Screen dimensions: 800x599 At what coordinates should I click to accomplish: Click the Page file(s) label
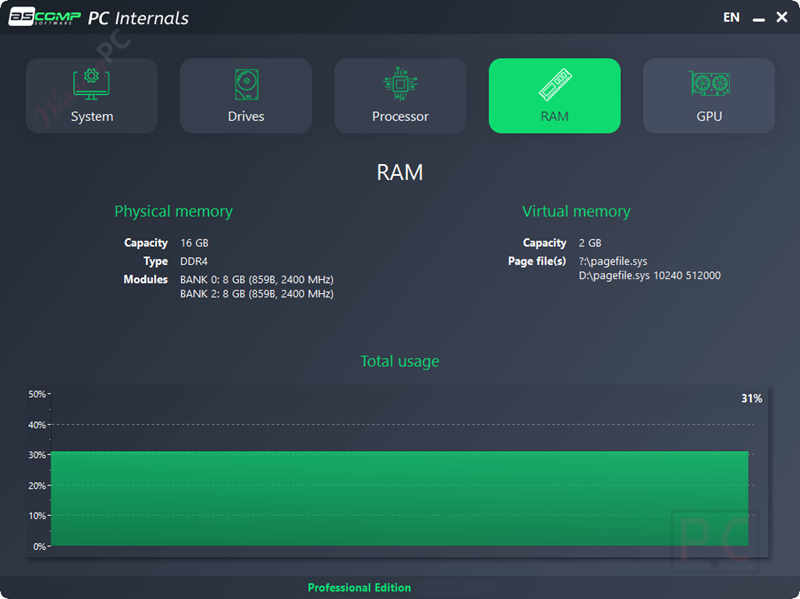click(x=537, y=261)
